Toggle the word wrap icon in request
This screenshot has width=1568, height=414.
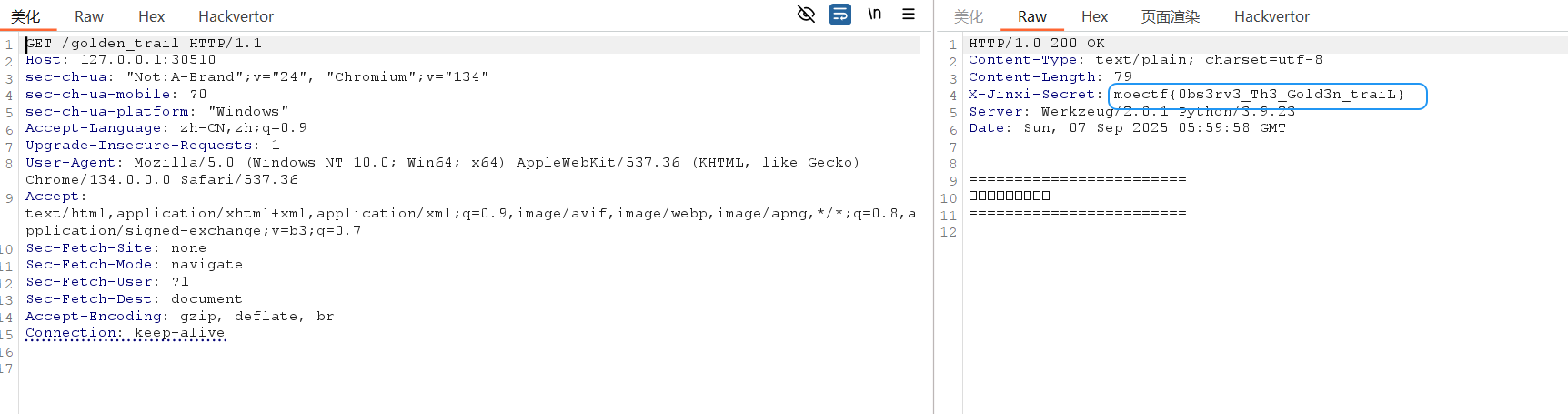pos(840,15)
